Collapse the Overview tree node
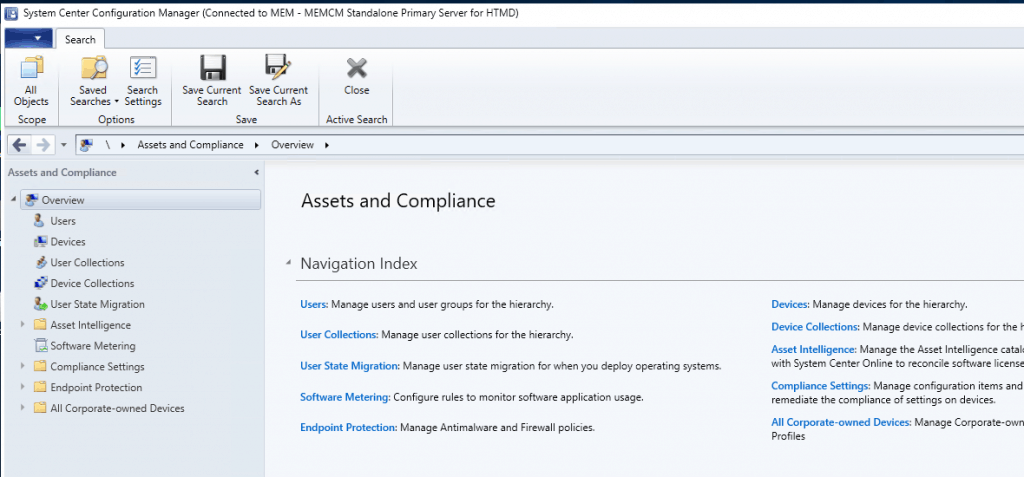 pos(14,200)
